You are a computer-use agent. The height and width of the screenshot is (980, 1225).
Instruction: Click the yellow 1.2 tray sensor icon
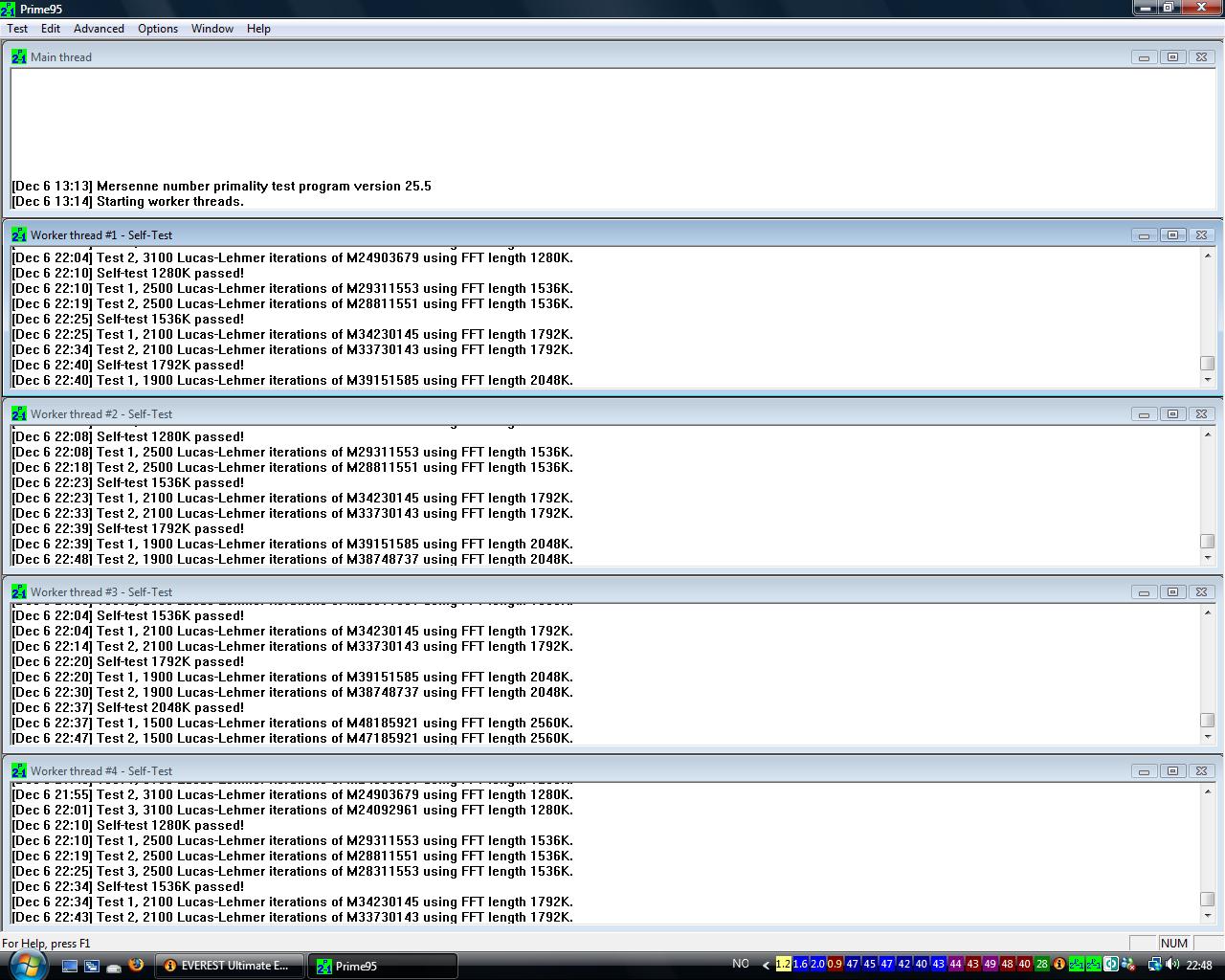coord(783,964)
